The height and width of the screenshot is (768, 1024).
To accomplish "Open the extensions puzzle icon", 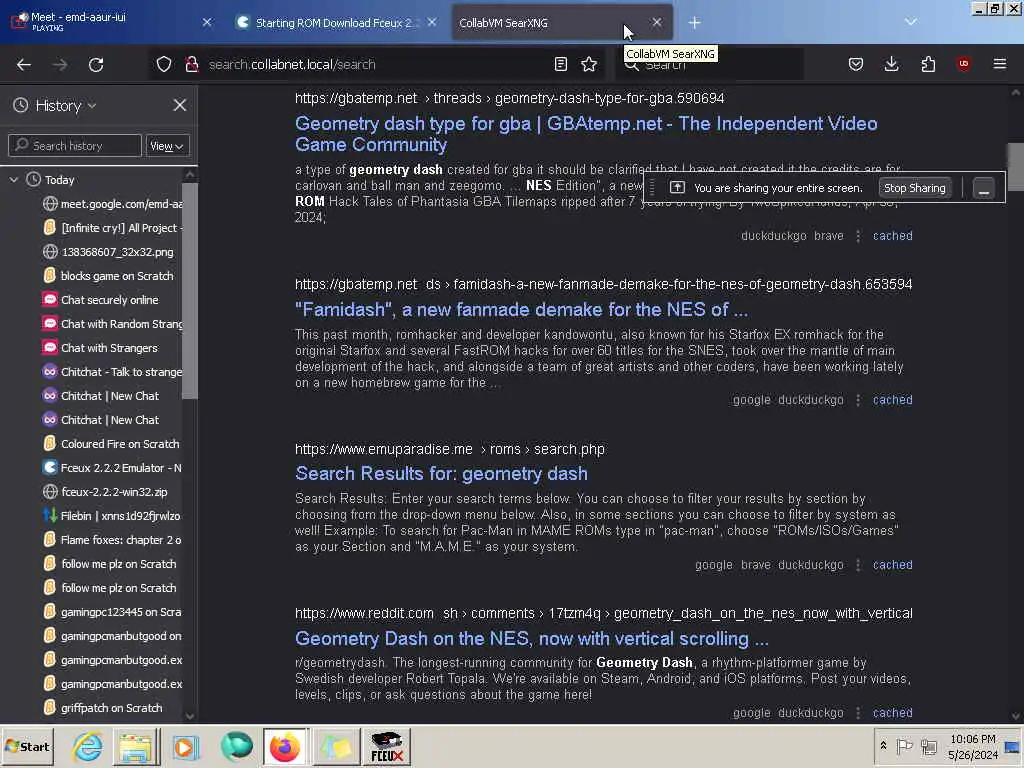I will point(928,64).
